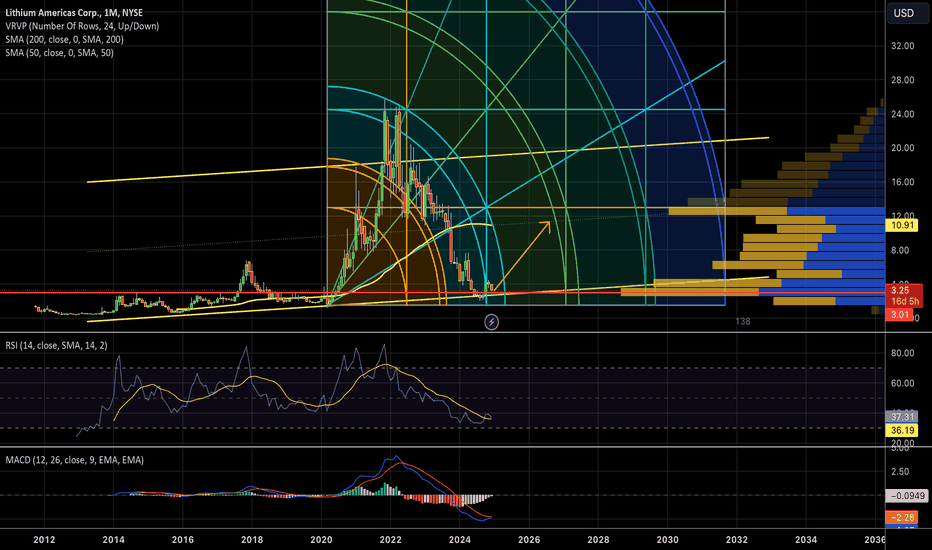Click the 16d 5h countdown label
Screen dimensions: 932x550
(904, 301)
